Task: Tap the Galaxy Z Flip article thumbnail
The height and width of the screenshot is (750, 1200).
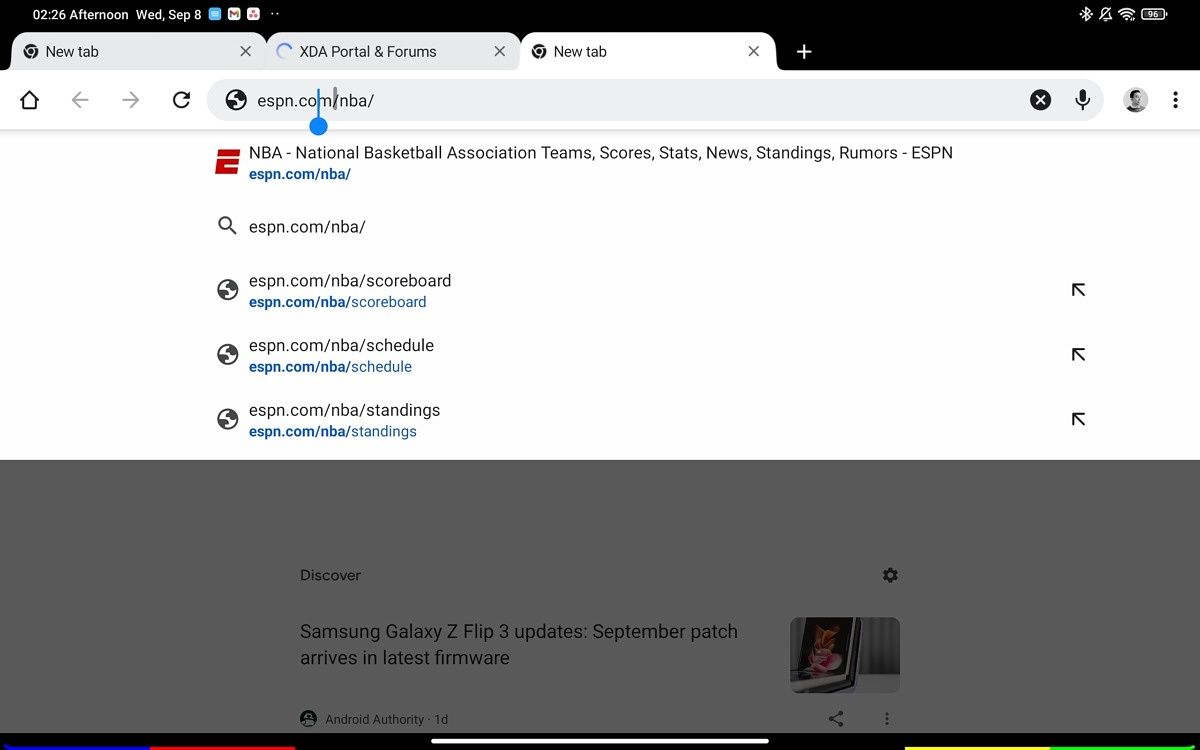Action: coord(845,655)
